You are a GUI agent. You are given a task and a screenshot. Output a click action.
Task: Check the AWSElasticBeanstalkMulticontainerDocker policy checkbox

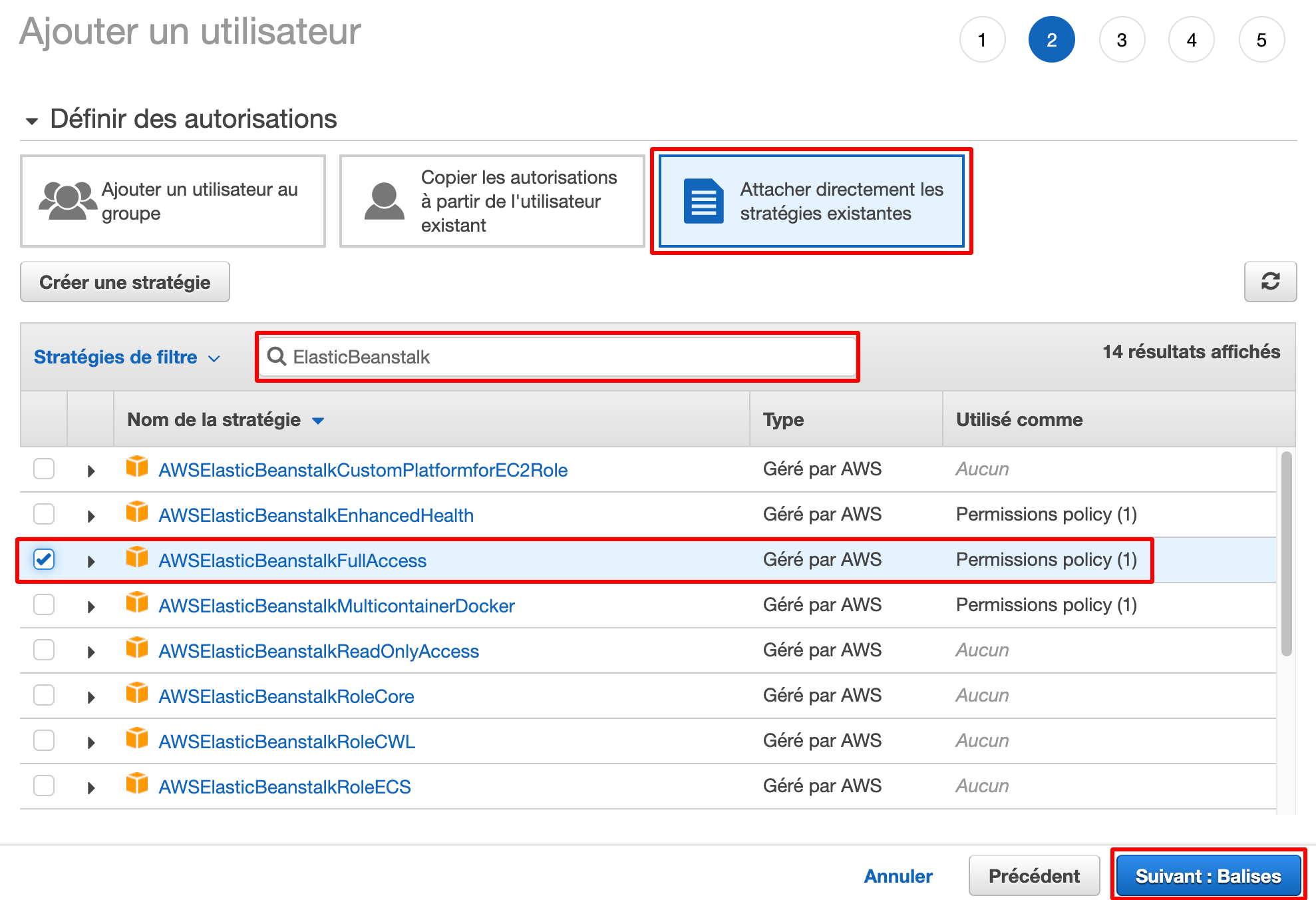click(x=44, y=604)
